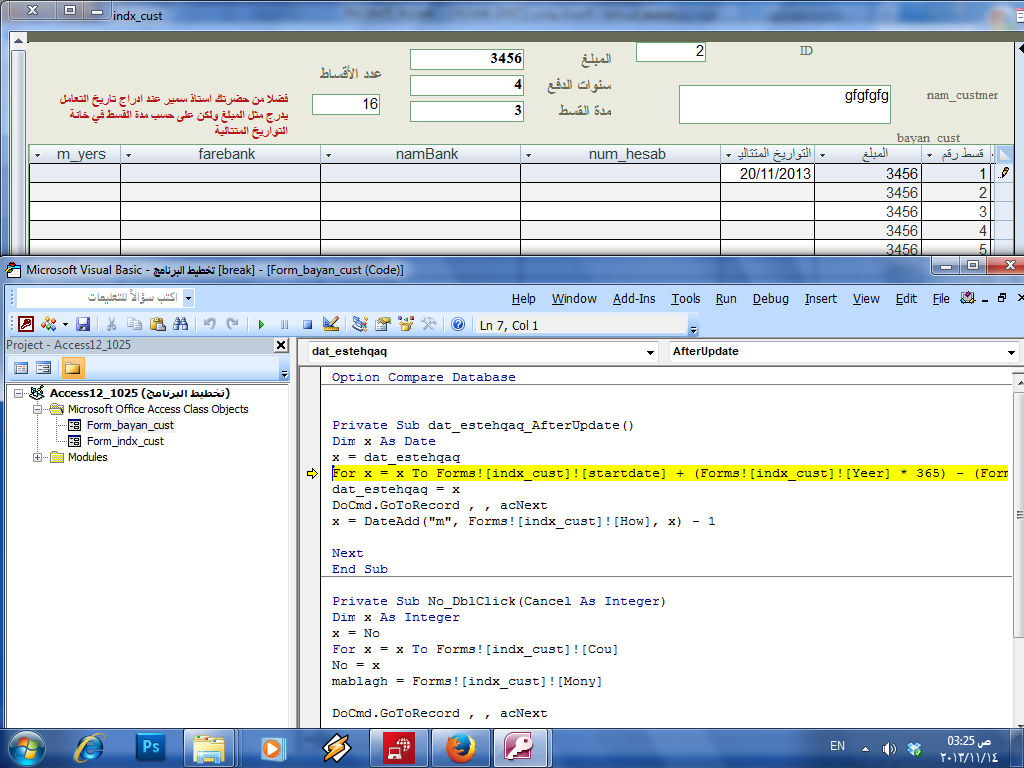Open namBank column filter dropdown
Screen dimensions: 1024x768
328,155
